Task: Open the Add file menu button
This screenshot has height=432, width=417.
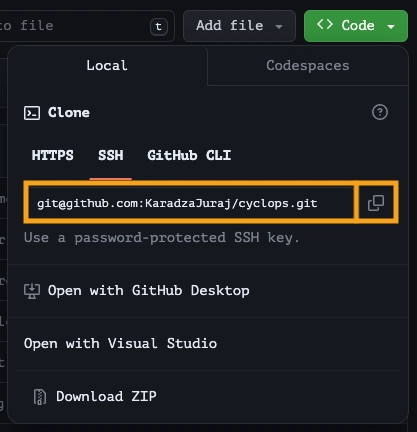Action: point(239,26)
